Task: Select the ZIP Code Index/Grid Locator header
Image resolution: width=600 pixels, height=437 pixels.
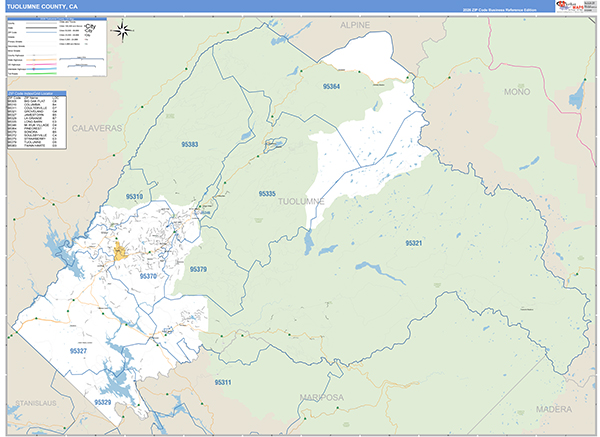Action: [37, 93]
